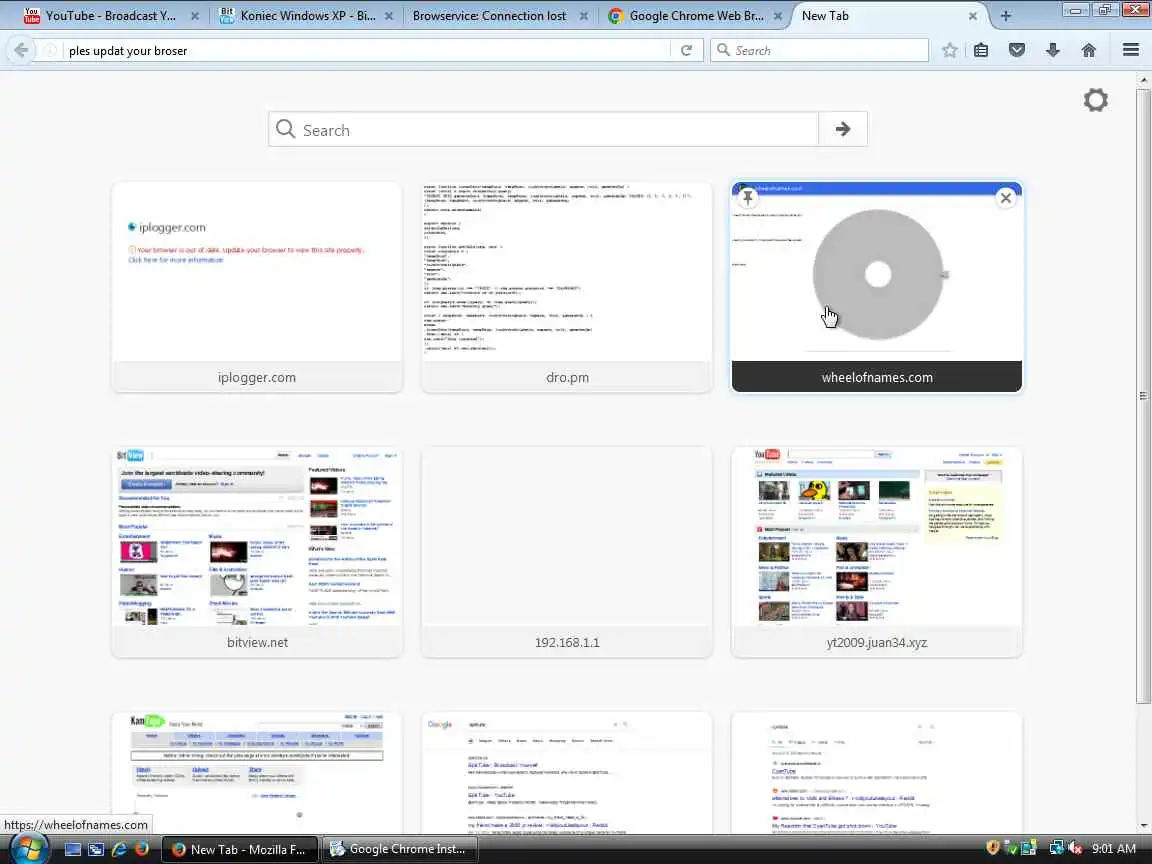
Task: Open the dro.pm tile
Action: pyautogui.click(x=566, y=287)
